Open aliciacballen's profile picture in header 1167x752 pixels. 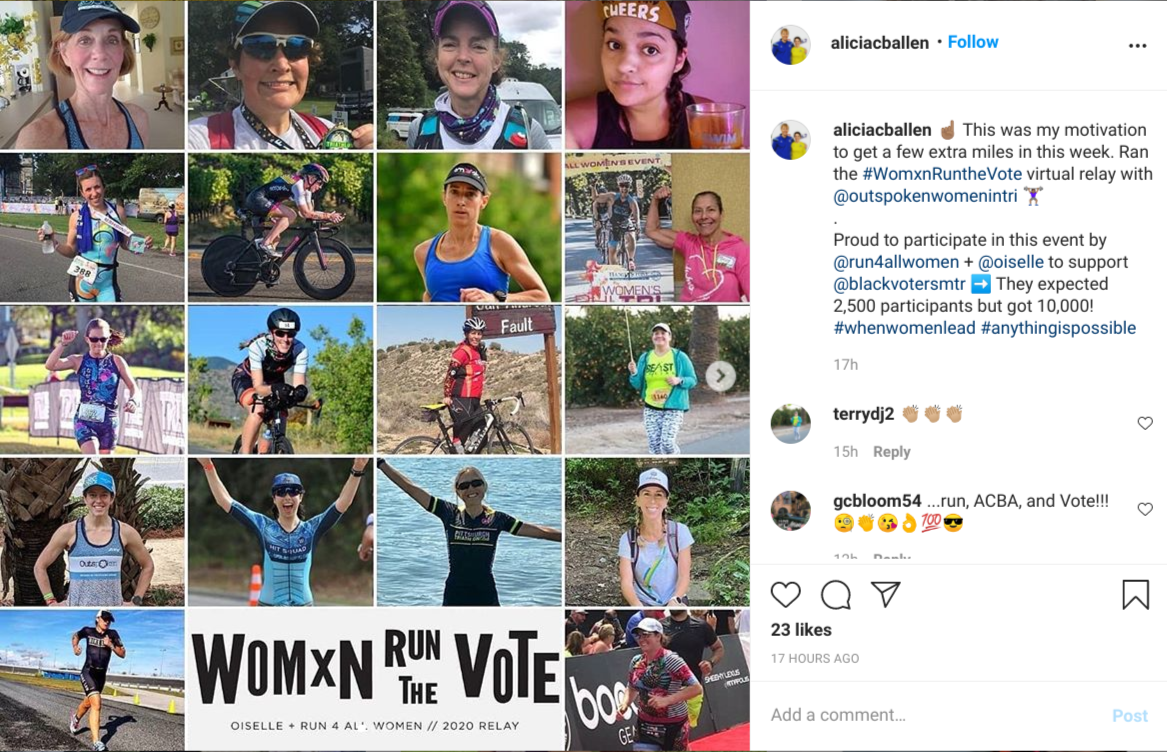[790, 45]
